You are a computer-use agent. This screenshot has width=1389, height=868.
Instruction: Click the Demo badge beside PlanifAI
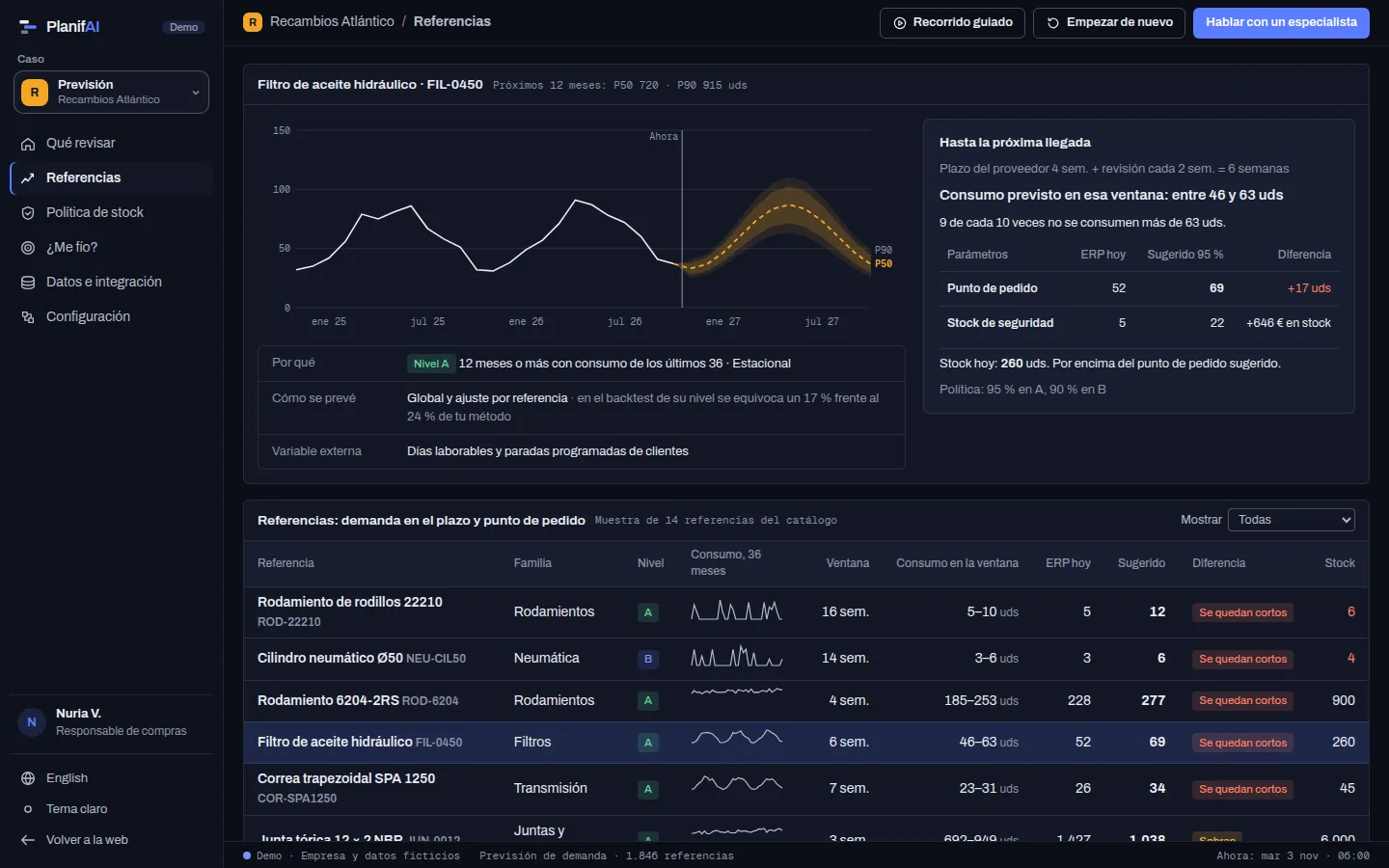(x=183, y=27)
